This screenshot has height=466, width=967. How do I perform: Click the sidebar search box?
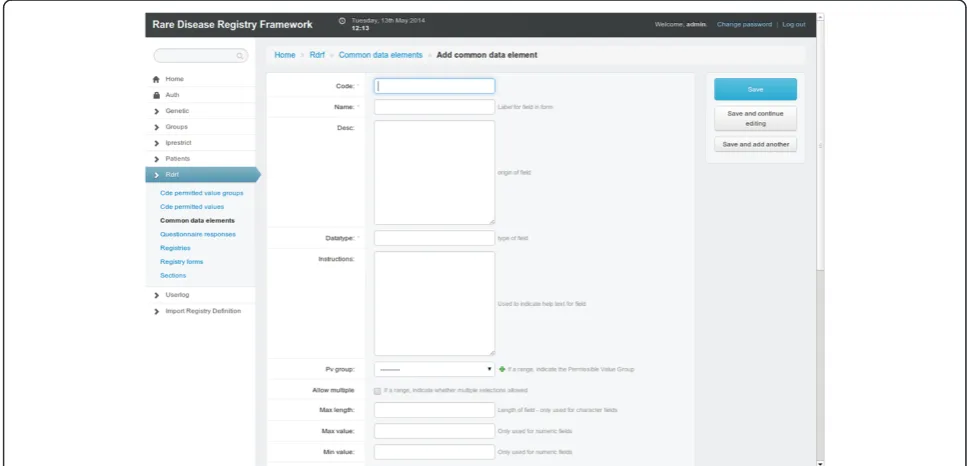[x=200, y=56]
